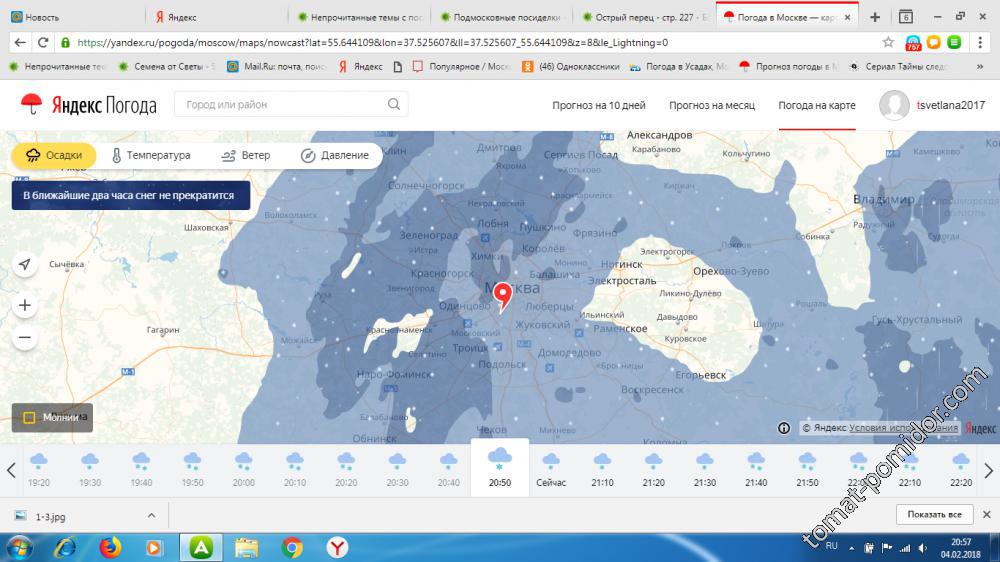
Task: Click the red Moscow location pin
Action: 503,297
